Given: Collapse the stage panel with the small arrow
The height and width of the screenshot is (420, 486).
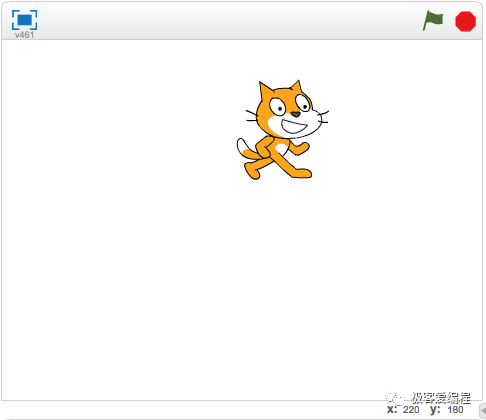Looking at the screenshot, I should click(x=483, y=411).
